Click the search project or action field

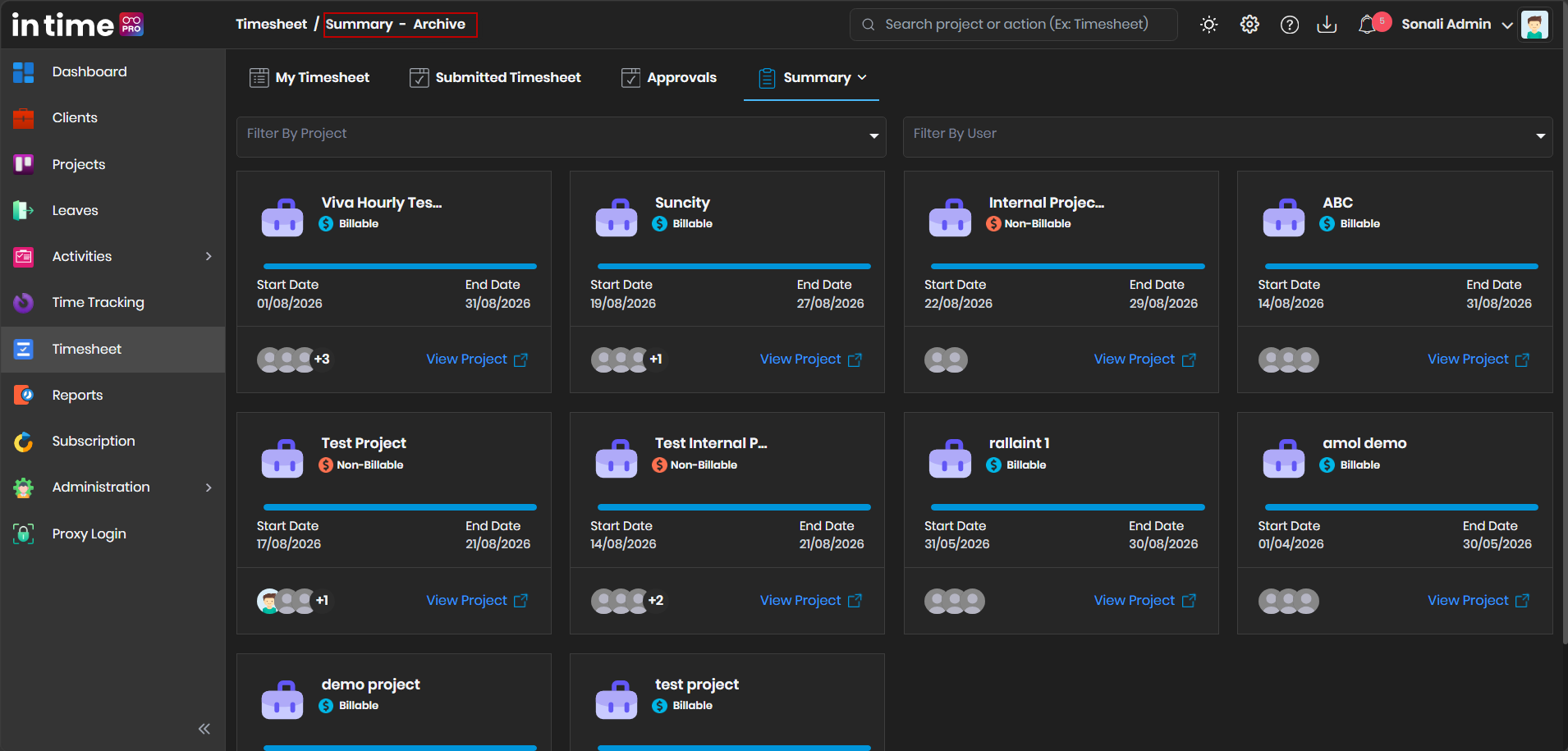coord(1013,25)
